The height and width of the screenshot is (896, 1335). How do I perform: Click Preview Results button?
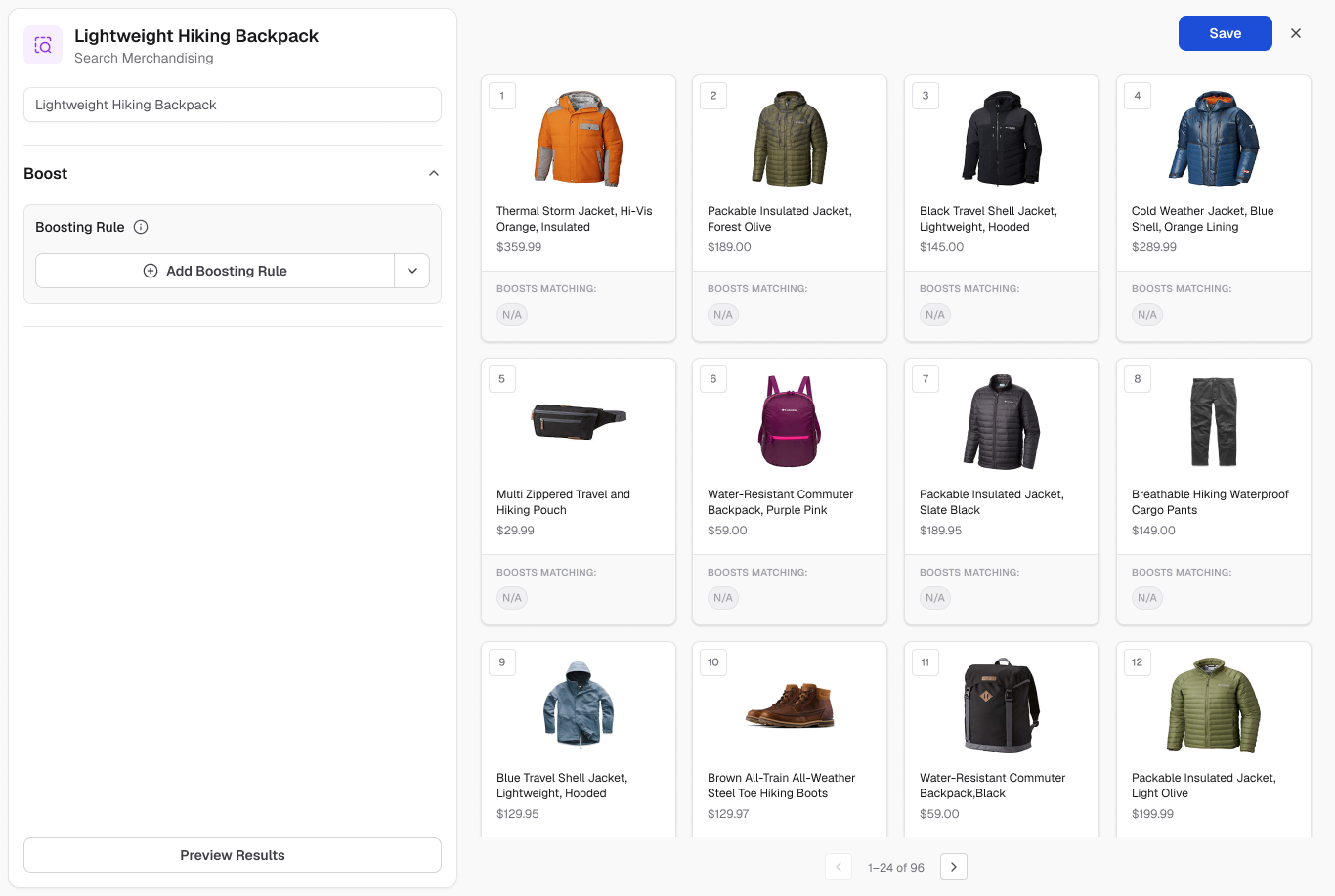pos(233,855)
